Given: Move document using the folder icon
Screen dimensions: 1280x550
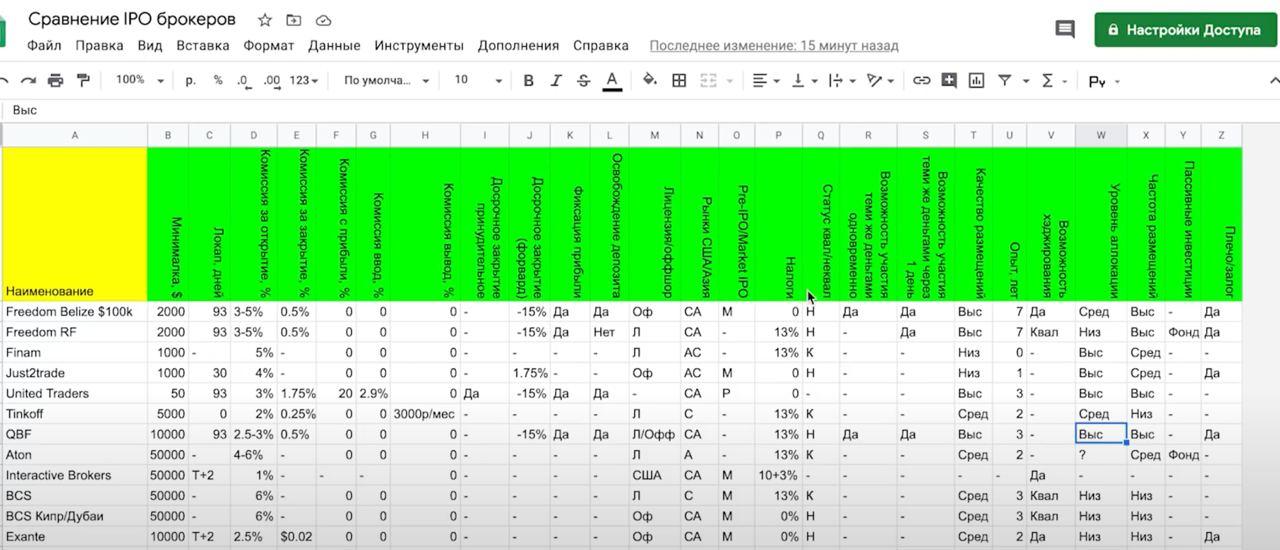Looking at the screenshot, I should pos(293,20).
